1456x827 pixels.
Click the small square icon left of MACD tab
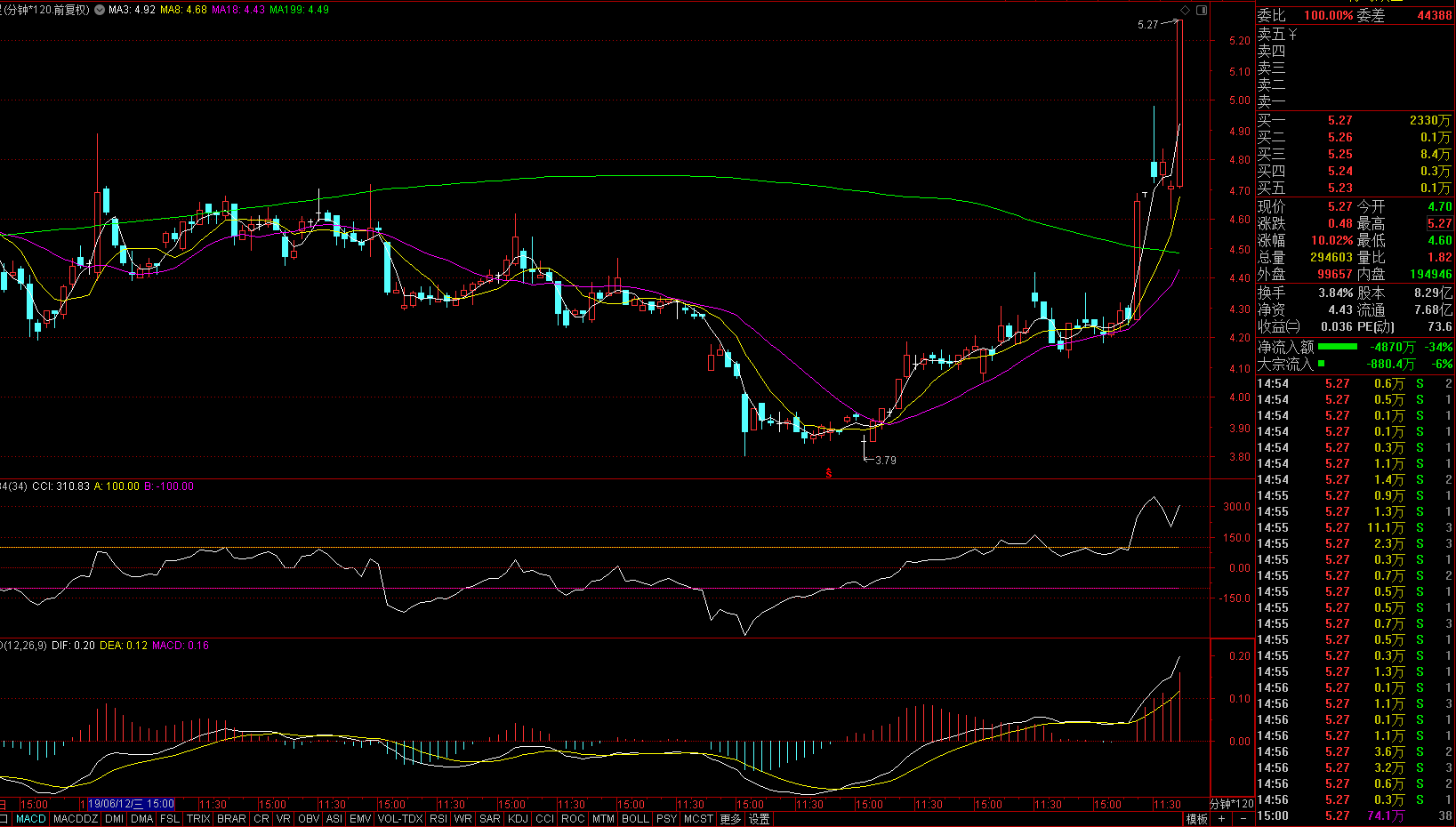[x=4, y=819]
